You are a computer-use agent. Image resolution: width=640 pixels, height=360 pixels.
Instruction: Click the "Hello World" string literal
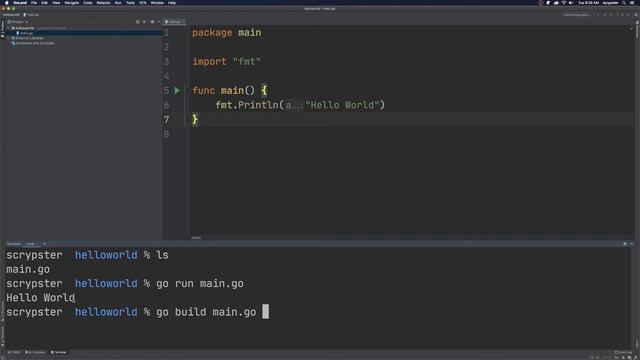[342, 105]
